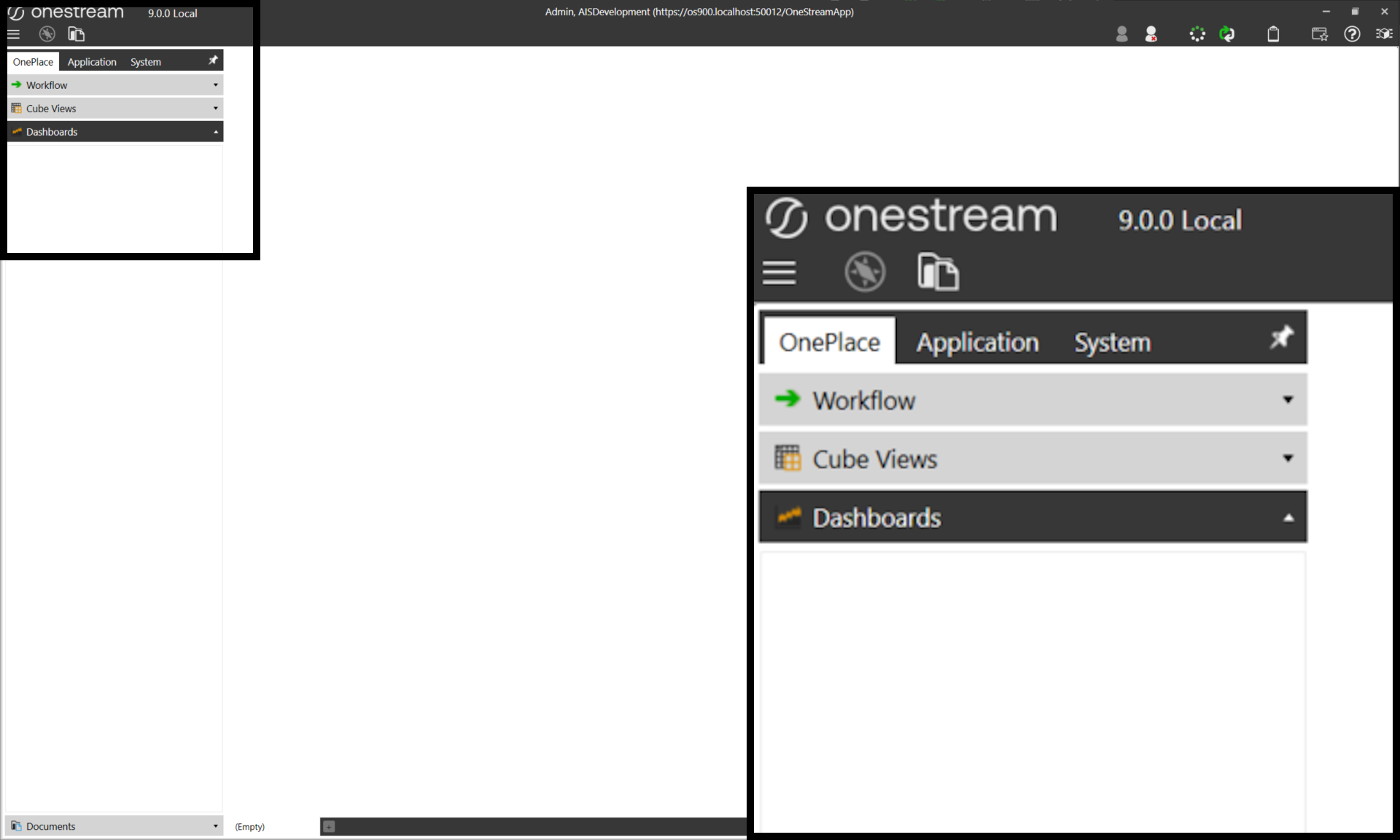1400x840 pixels.
Task: Click the compass navigation icon
Action: 47,34
